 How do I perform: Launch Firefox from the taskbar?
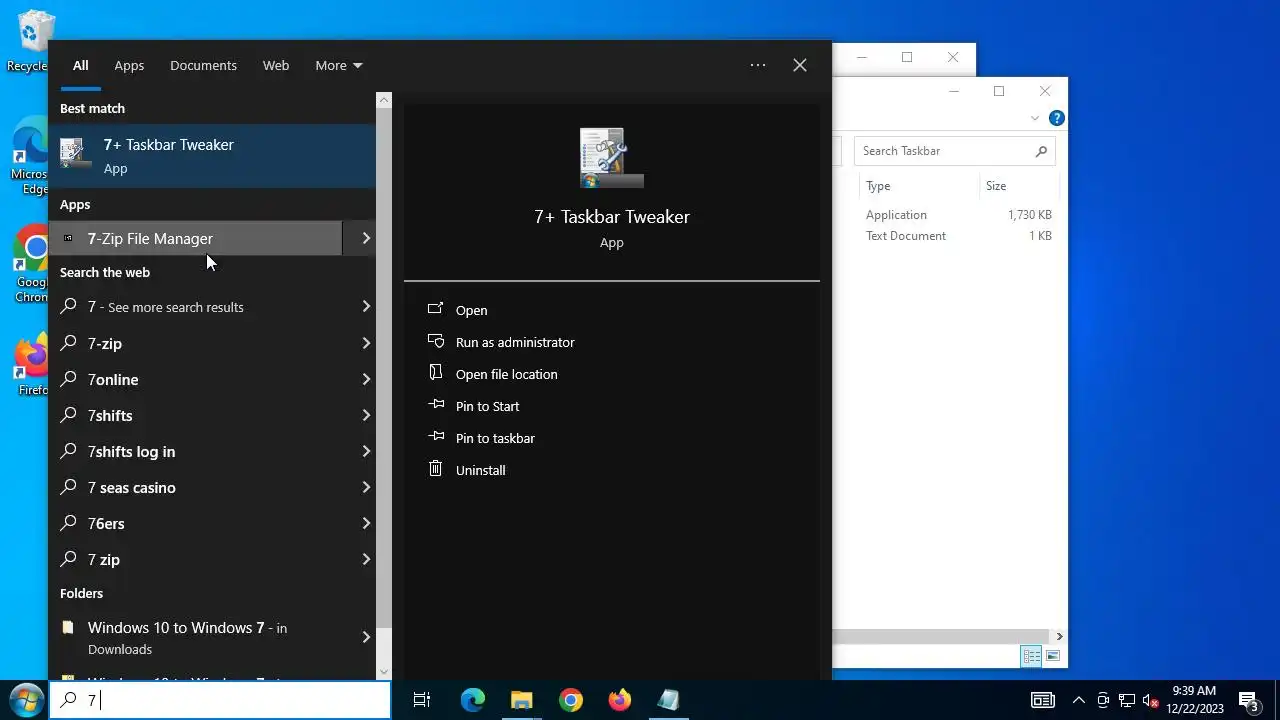pyautogui.click(x=620, y=700)
